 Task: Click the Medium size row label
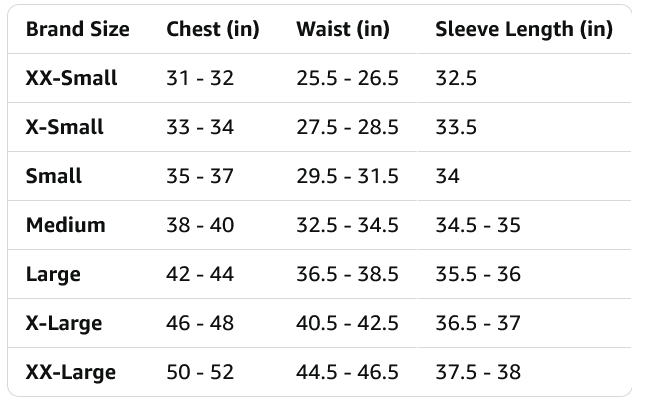point(65,225)
